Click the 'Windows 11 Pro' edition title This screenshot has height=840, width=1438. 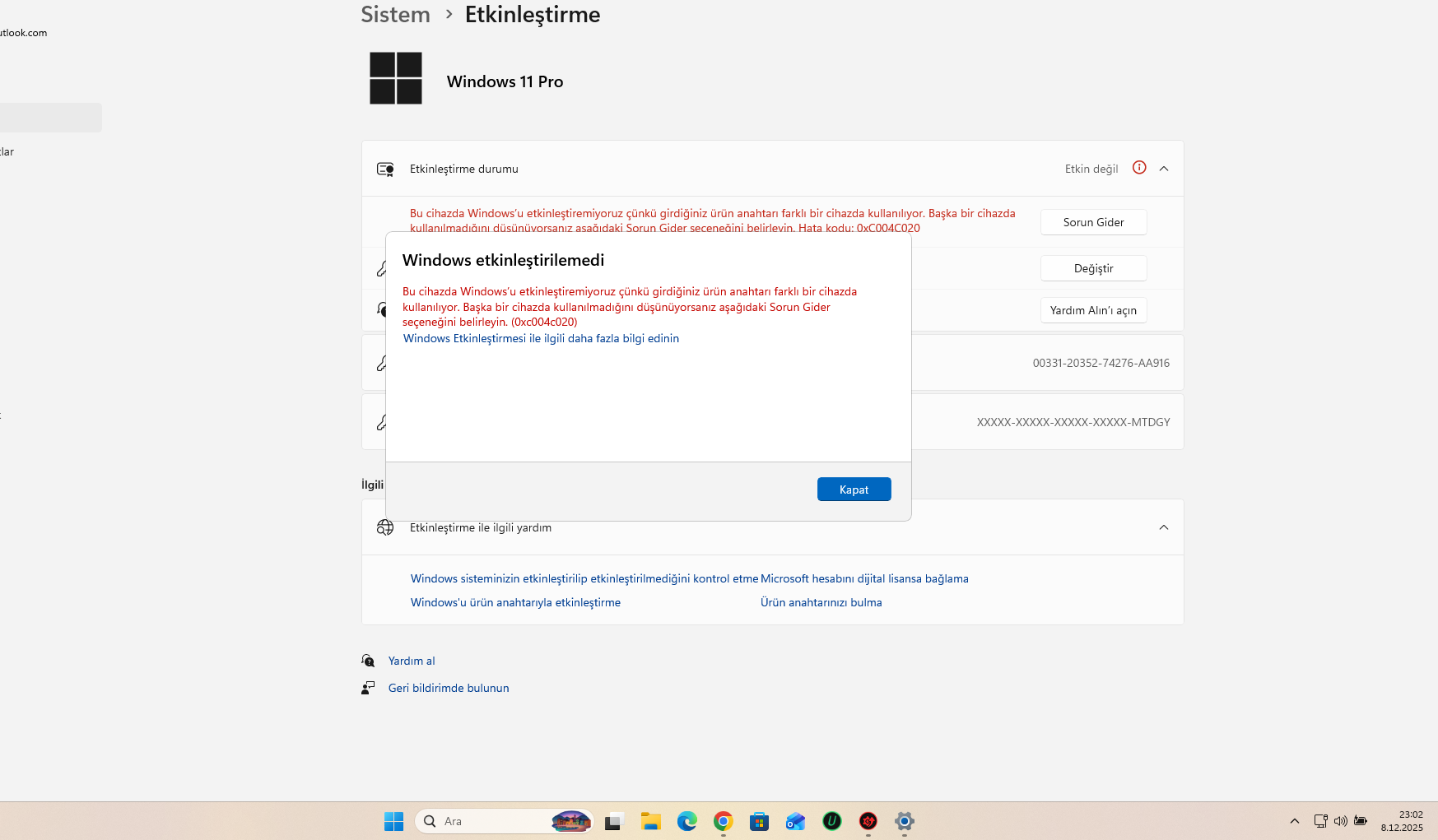pyautogui.click(x=505, y=81)
